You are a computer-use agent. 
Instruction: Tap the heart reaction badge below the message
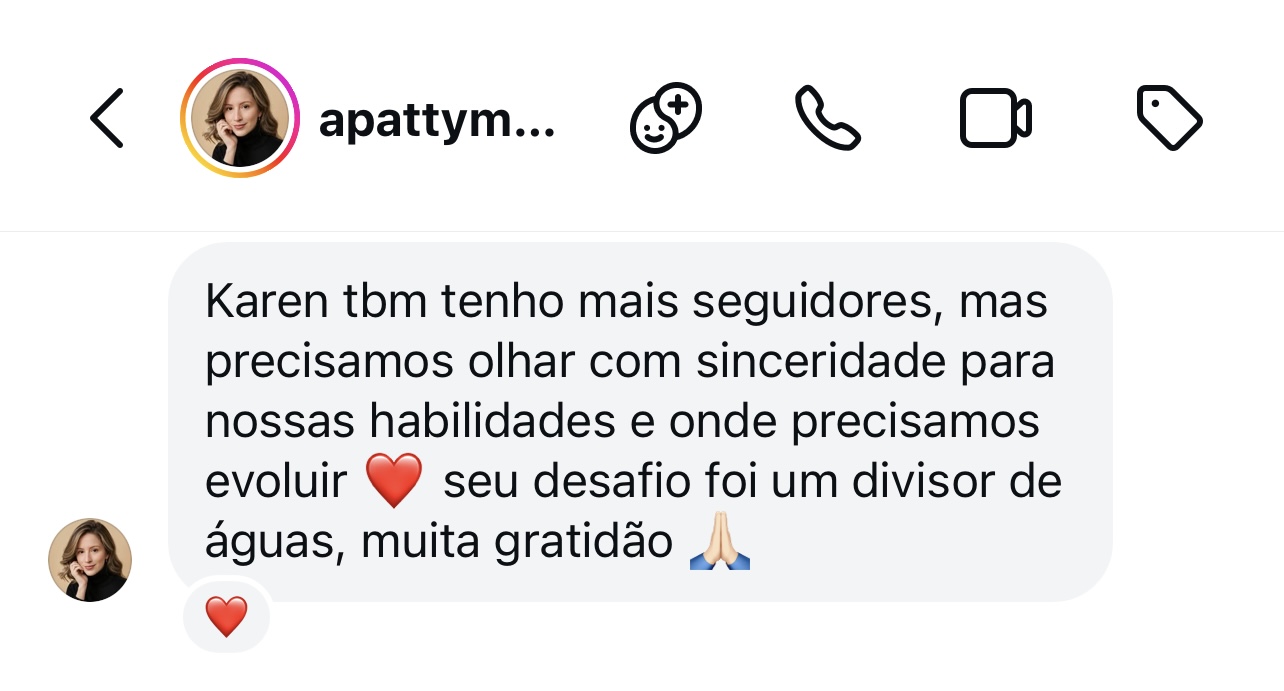click(x=226, y=616)
